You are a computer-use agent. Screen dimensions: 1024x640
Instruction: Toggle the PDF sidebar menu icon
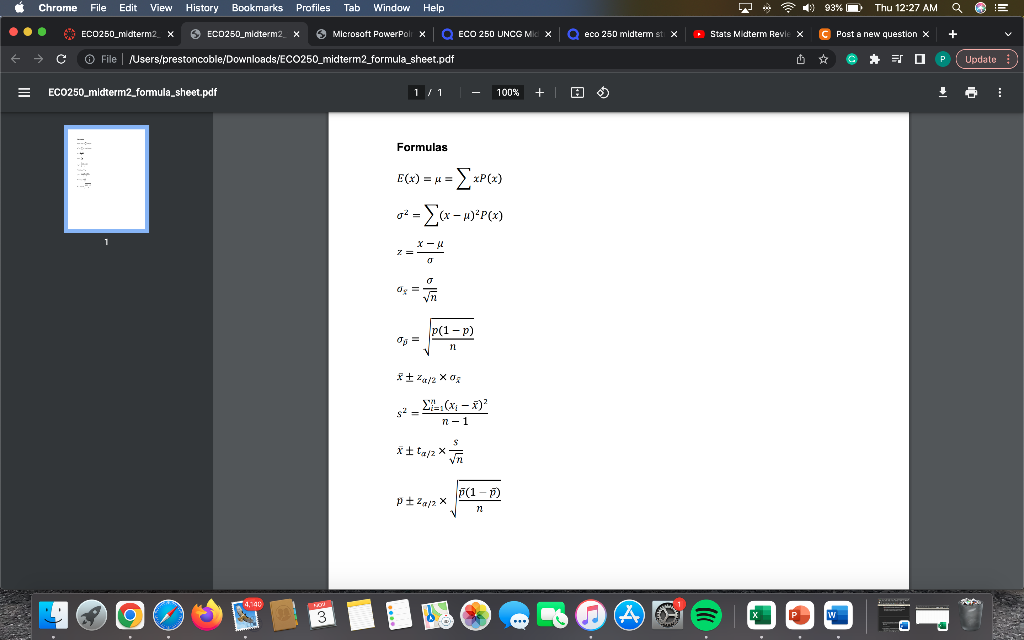point(24,93)
